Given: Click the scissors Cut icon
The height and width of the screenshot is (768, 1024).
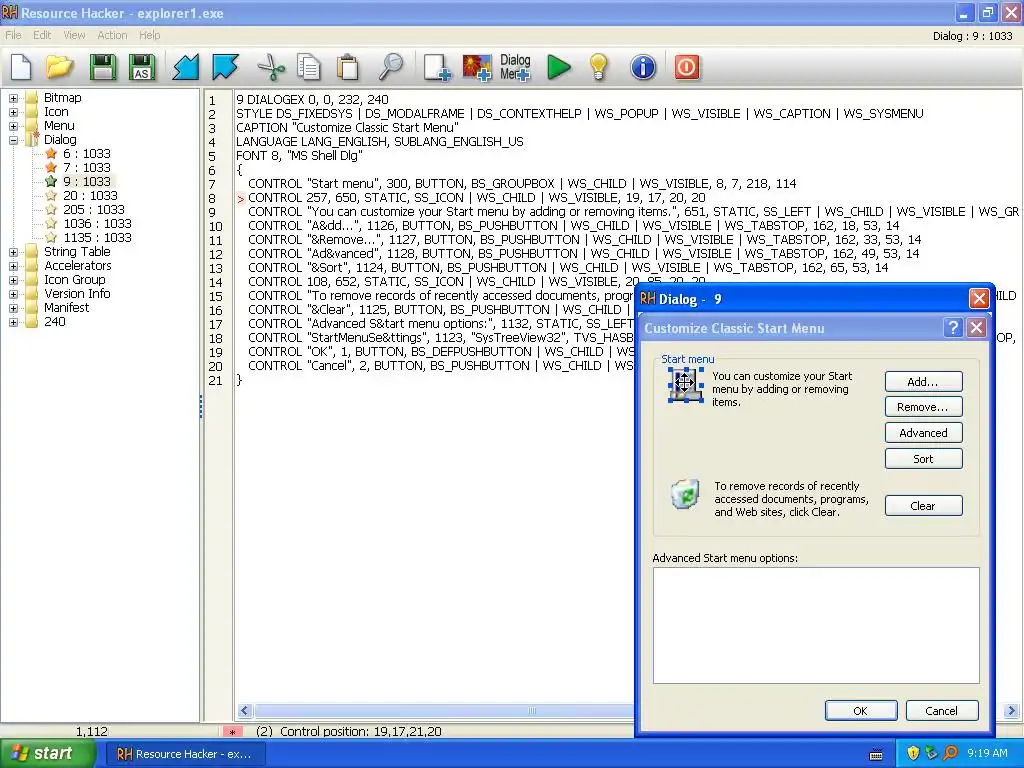Looking at the screenshot, I should (x=270, y=67).
